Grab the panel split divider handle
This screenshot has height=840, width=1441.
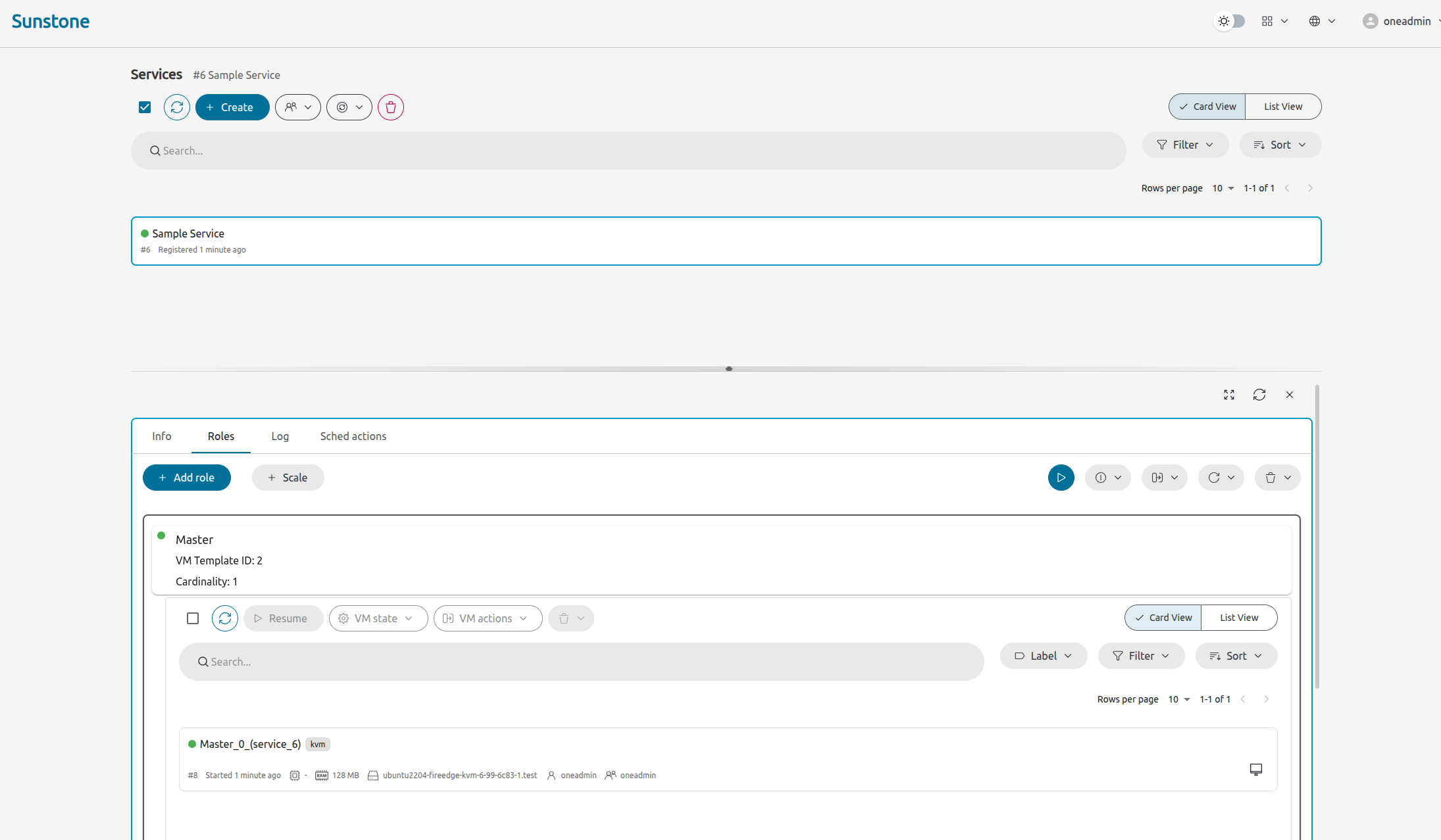tap(728, 369)
